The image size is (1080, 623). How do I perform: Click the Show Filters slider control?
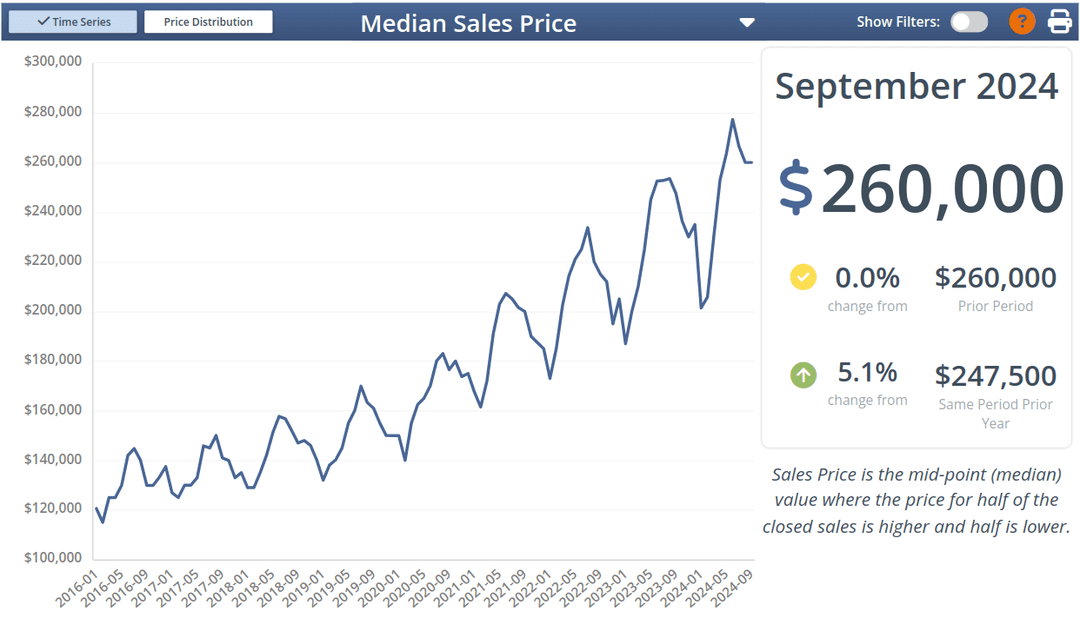coord(968,21)
